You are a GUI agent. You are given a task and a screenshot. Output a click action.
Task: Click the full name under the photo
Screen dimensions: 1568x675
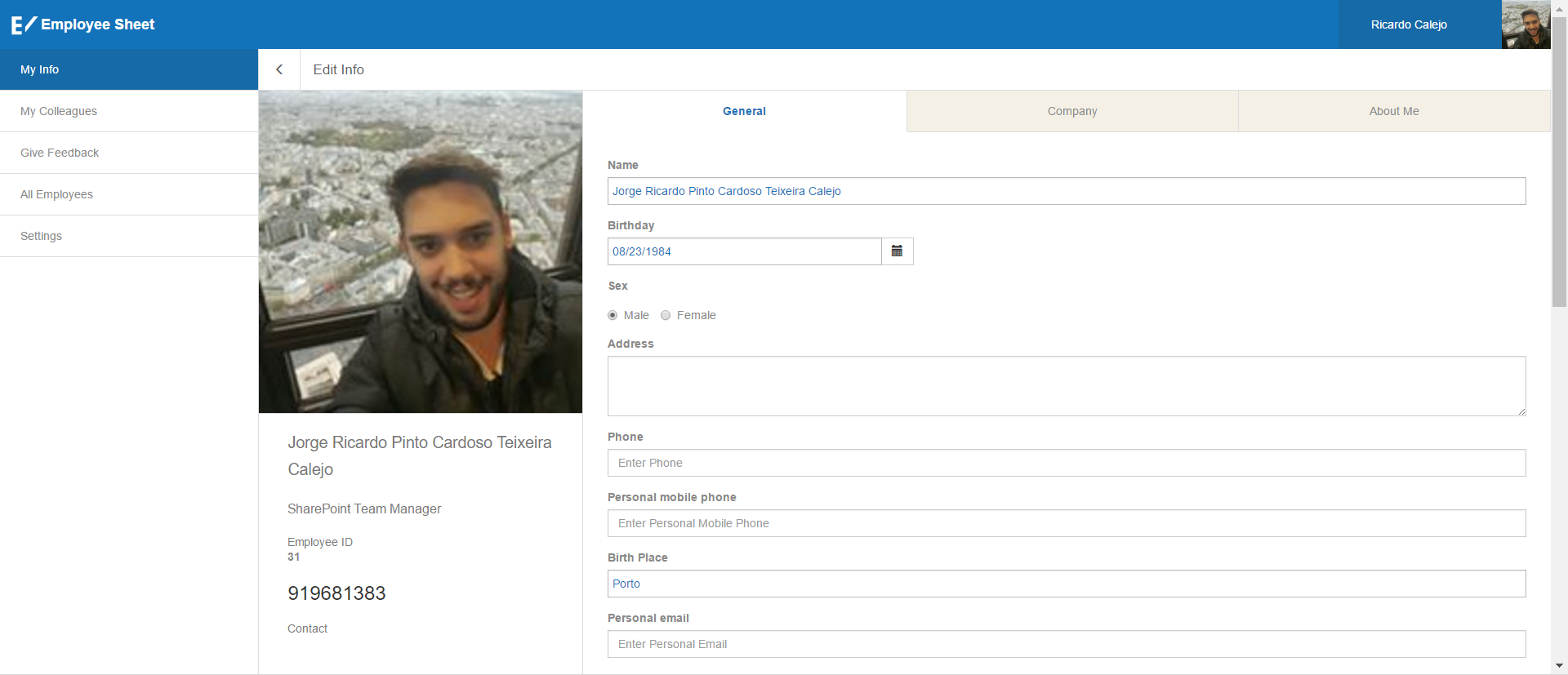(420, 455)
